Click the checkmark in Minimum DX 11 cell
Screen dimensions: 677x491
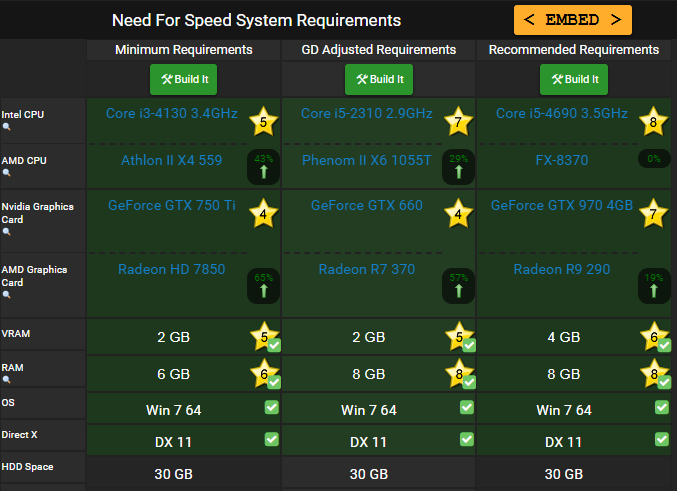(x=272, y=439)
